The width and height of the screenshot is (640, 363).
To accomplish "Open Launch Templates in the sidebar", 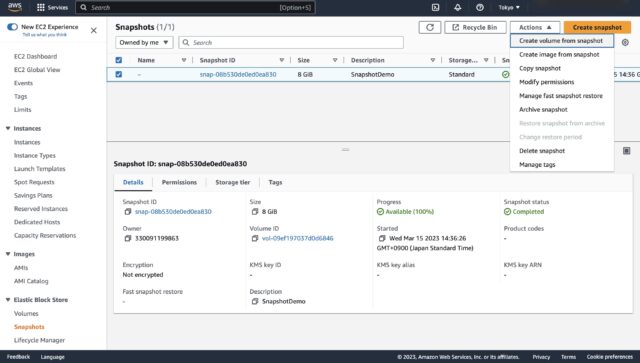I will [40, 169].
